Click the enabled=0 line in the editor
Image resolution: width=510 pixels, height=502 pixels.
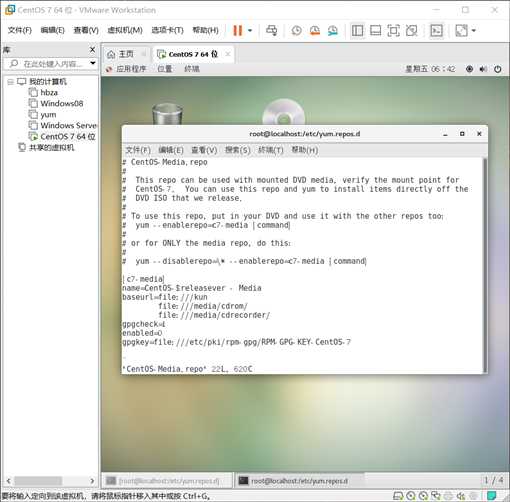tap(142, 333)
